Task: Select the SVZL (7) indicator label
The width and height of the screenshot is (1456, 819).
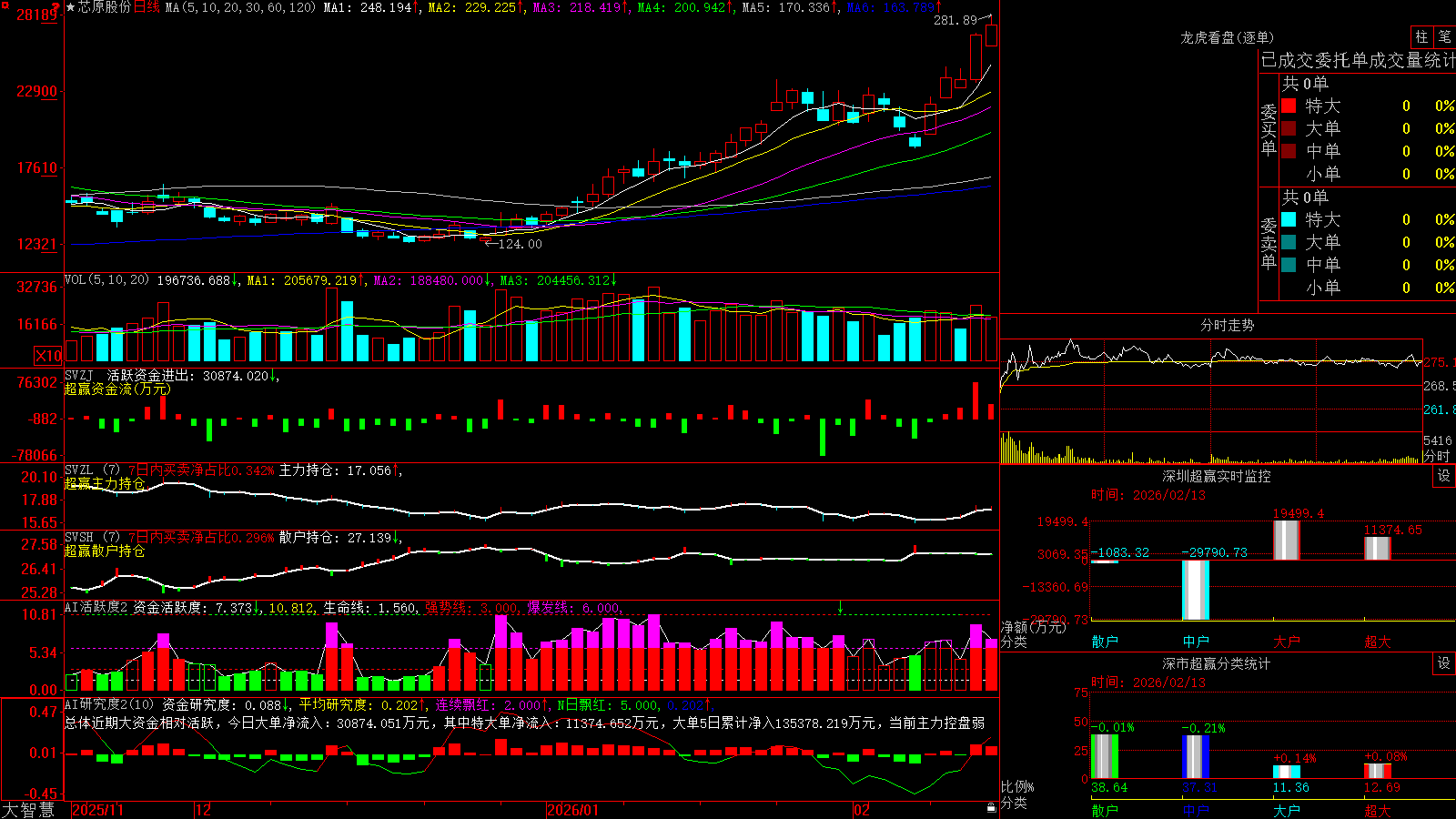Action: (x=92, y=470)
